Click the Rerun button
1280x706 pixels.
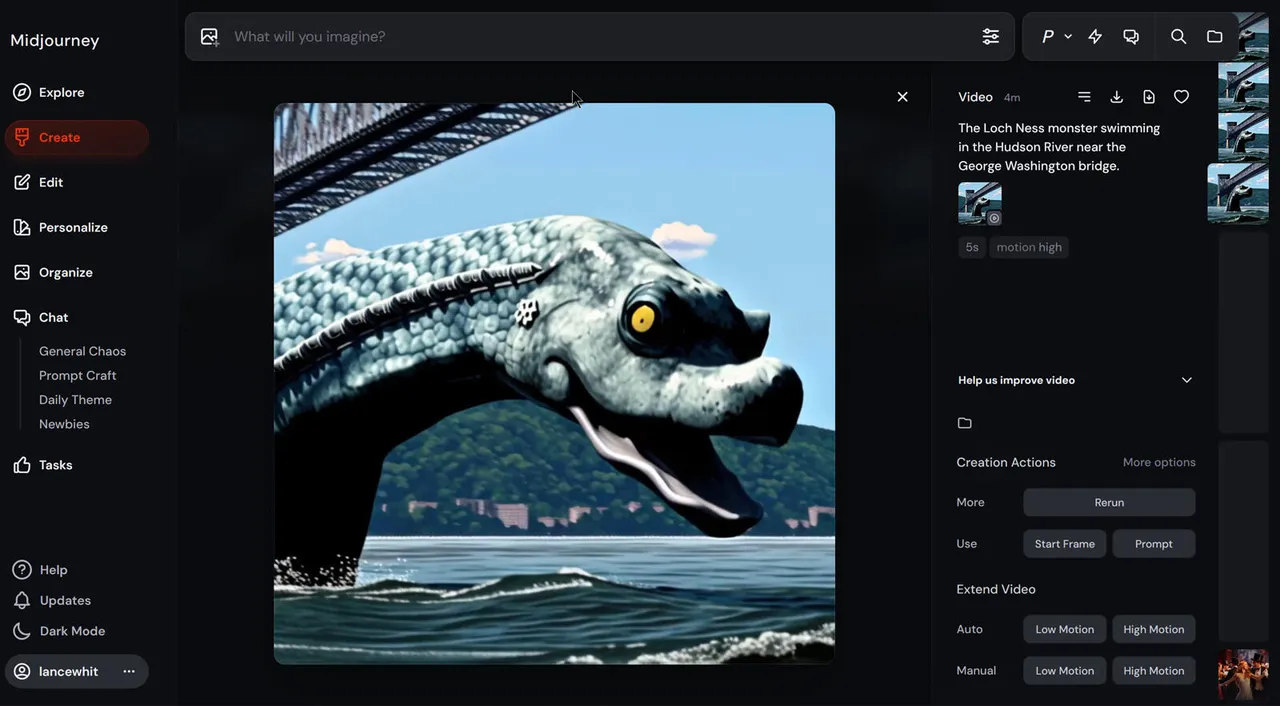pos(1109,502)
